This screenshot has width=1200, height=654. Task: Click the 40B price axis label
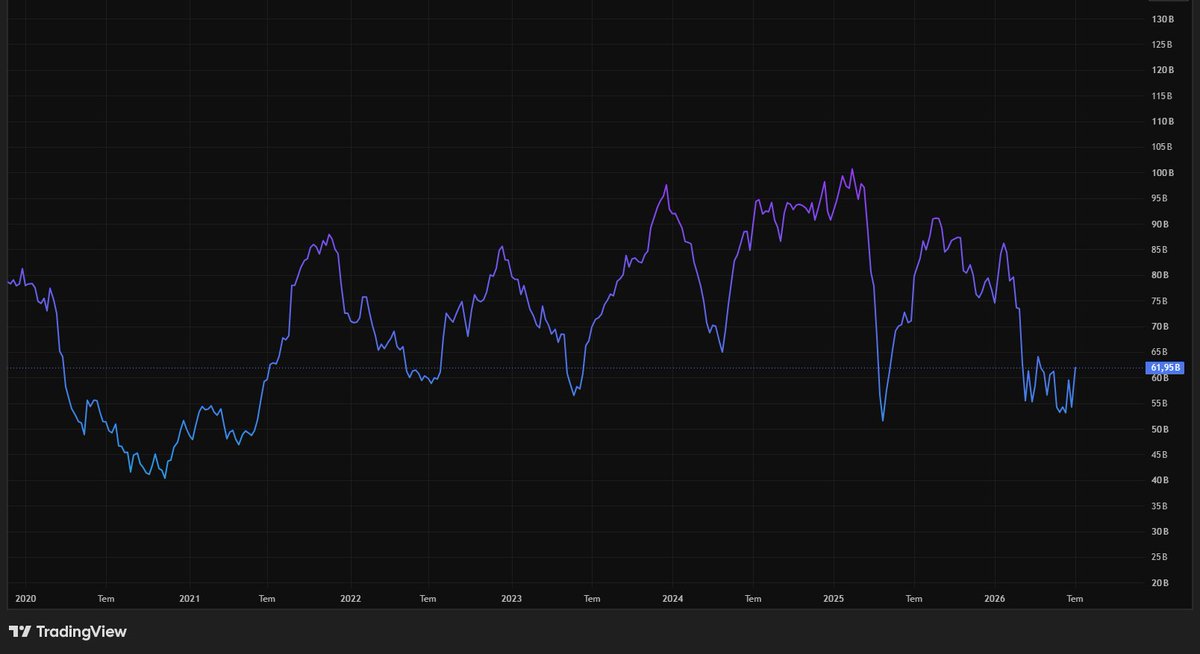pyautogui.click(x=1160, y=480)
